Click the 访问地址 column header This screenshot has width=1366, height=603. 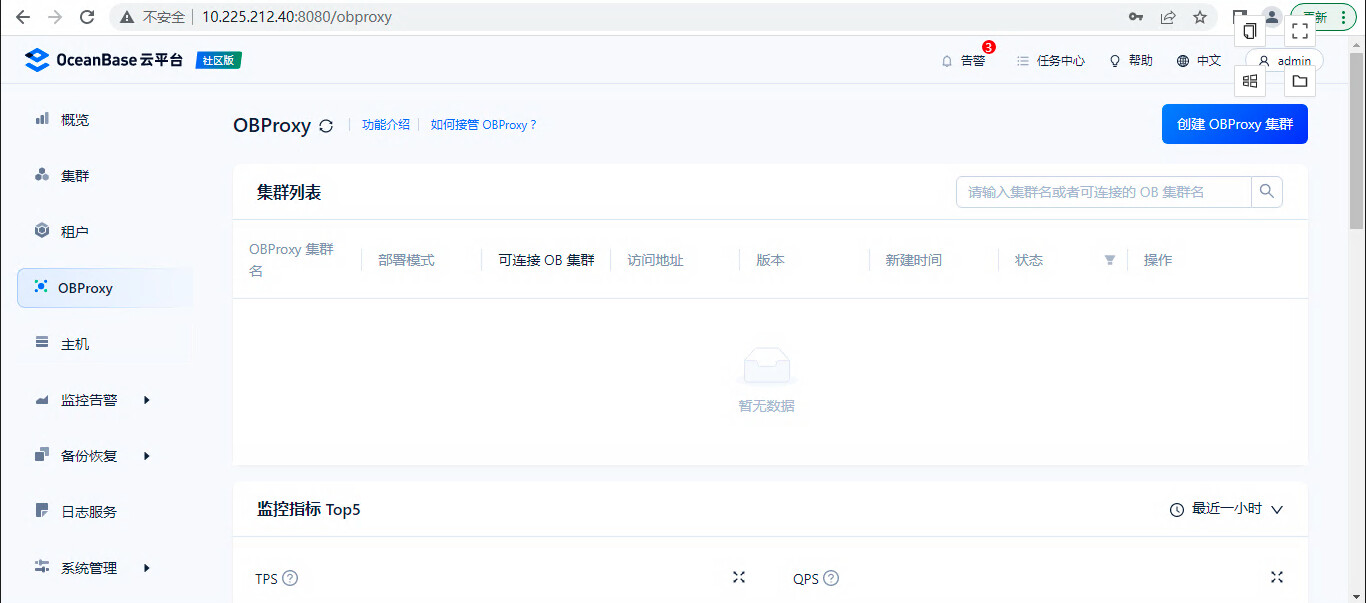click(656, 260)
